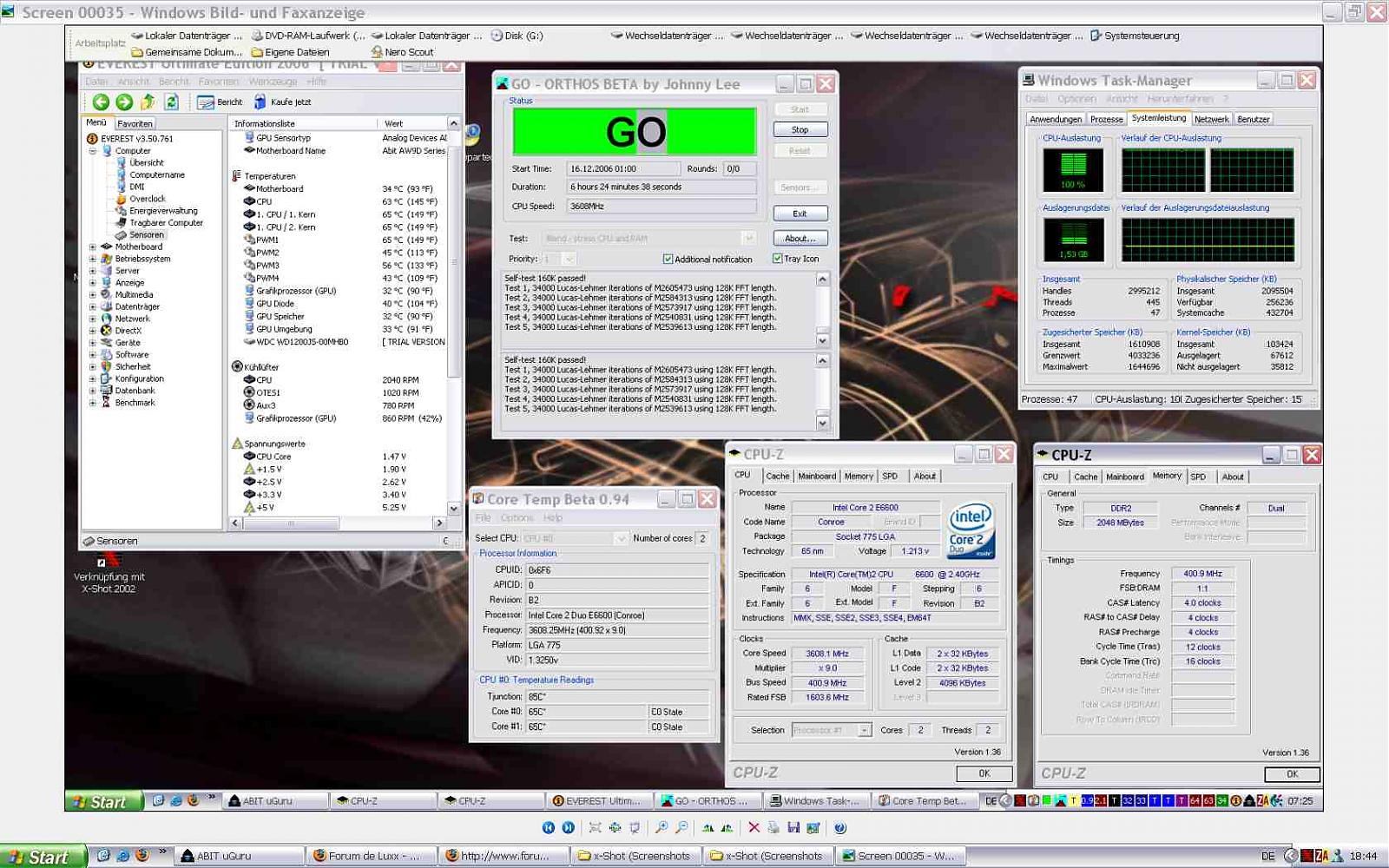Click upper Orthos log scroll up arrow

pyautogui.click(x=822, y=279)
